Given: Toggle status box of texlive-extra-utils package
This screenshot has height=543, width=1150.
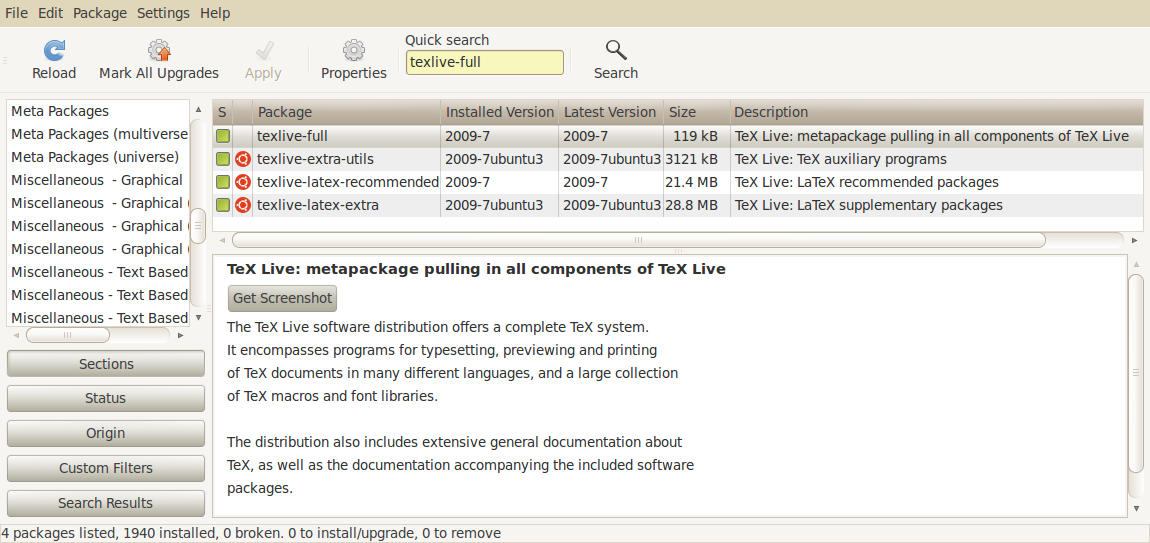Looking at the screenshot, I should click(223, 159).
